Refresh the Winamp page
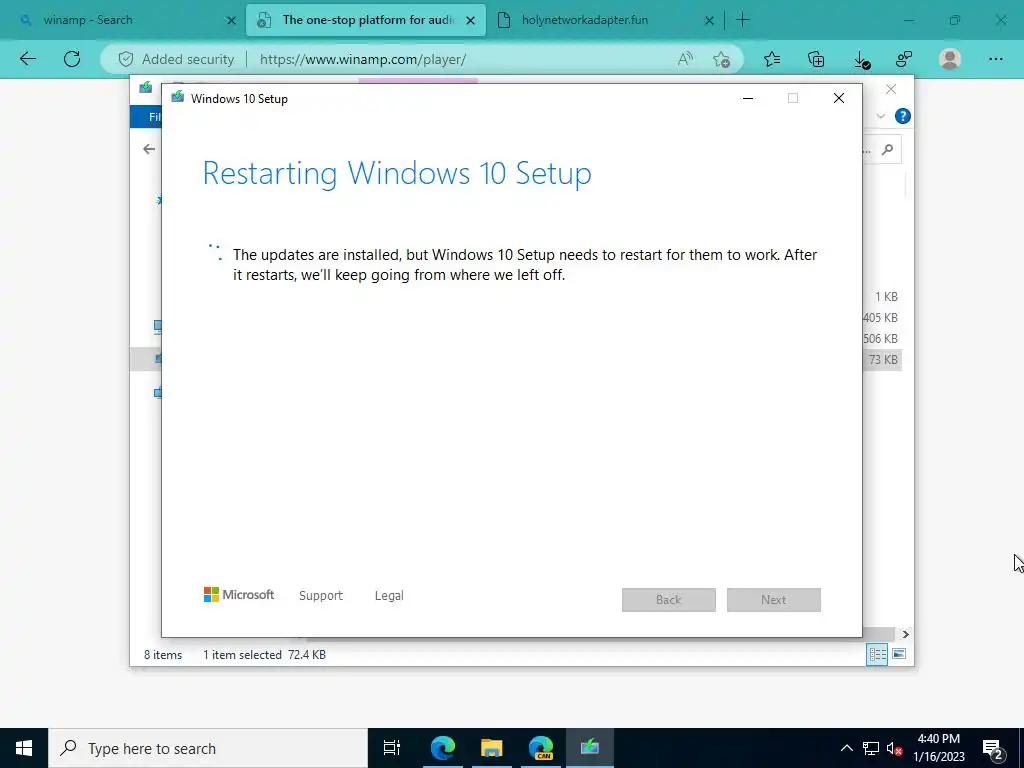The height and width of the screenshot is (768, 1024). (72, 59)
